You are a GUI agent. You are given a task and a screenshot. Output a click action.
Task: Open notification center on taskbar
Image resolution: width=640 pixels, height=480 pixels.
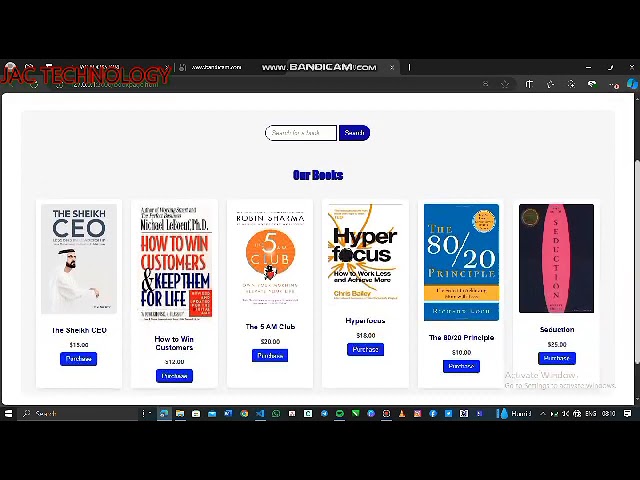click(x=628, y=413)
